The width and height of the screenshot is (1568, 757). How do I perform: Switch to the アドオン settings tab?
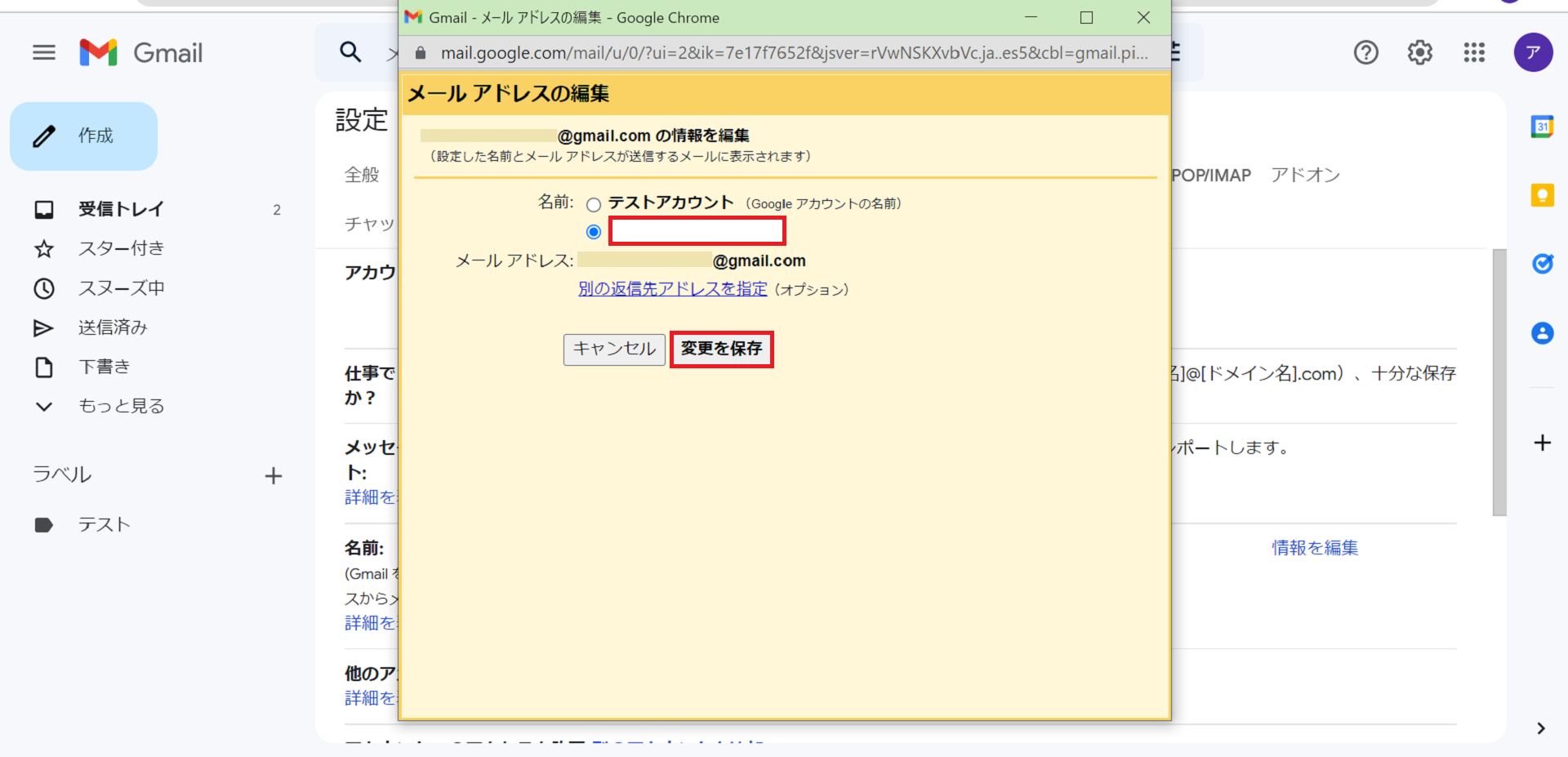pos(1305,176)
